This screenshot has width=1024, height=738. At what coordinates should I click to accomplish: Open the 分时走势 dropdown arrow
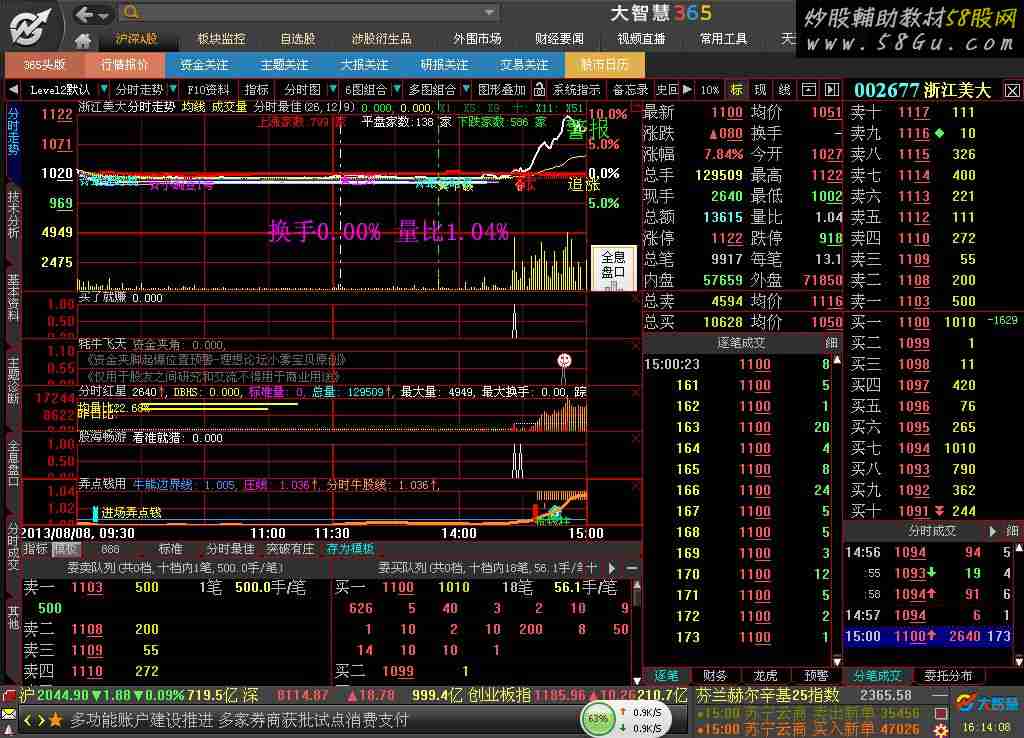pyautogui.click(x=172, y=89)
